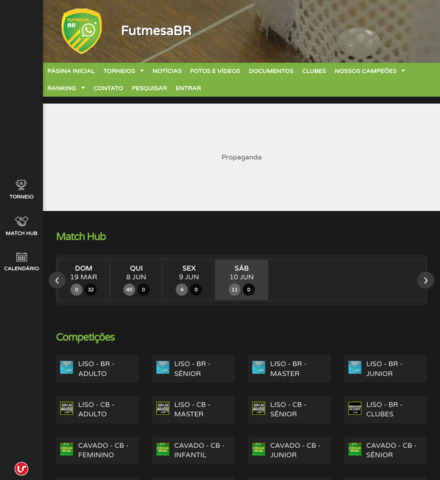440x480 pixels.
Task: Open LISO - CB - ADULTO competition link
Action: 97,409
